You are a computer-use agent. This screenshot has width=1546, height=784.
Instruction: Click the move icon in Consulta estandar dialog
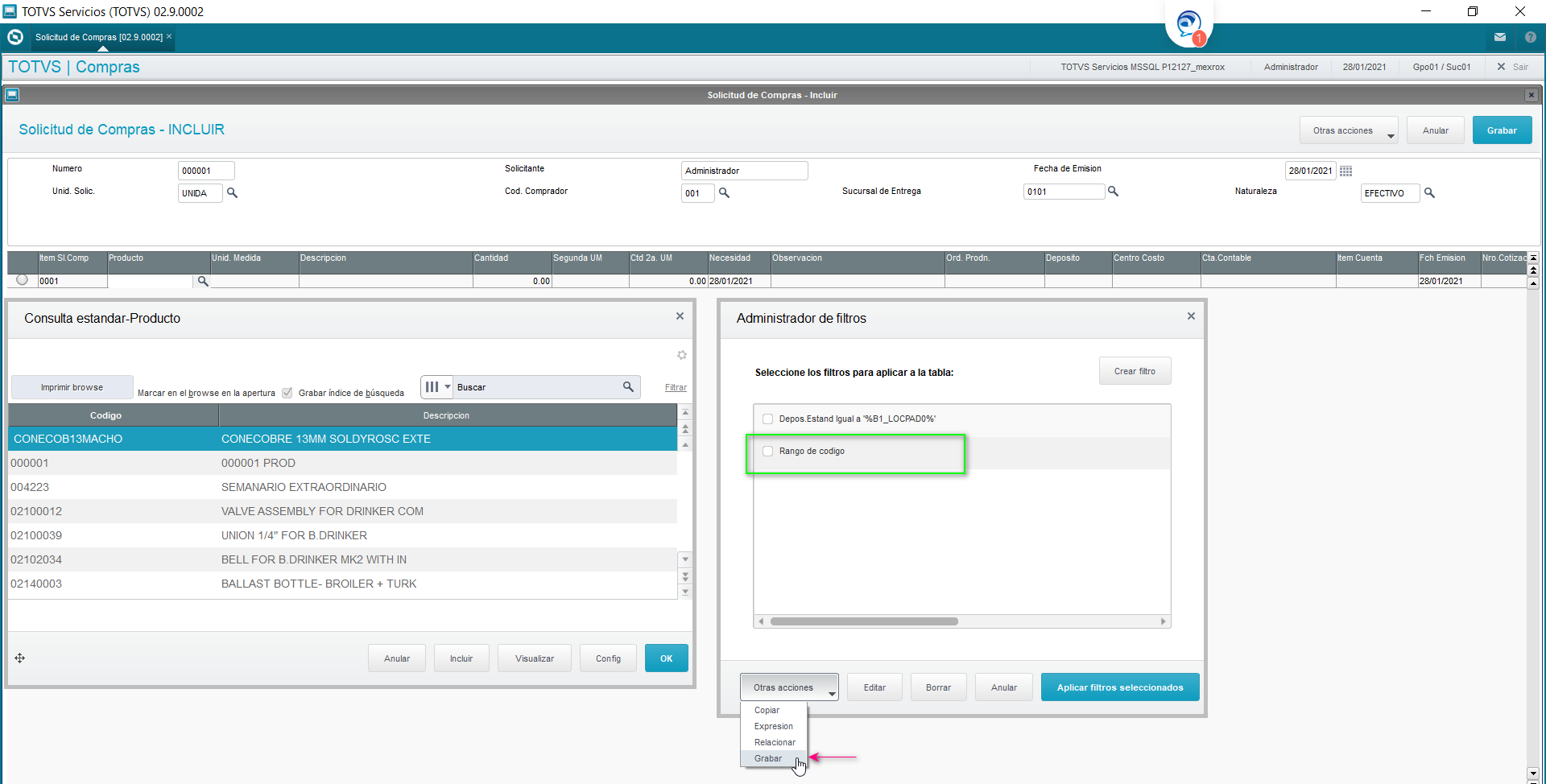click(19, 658)
